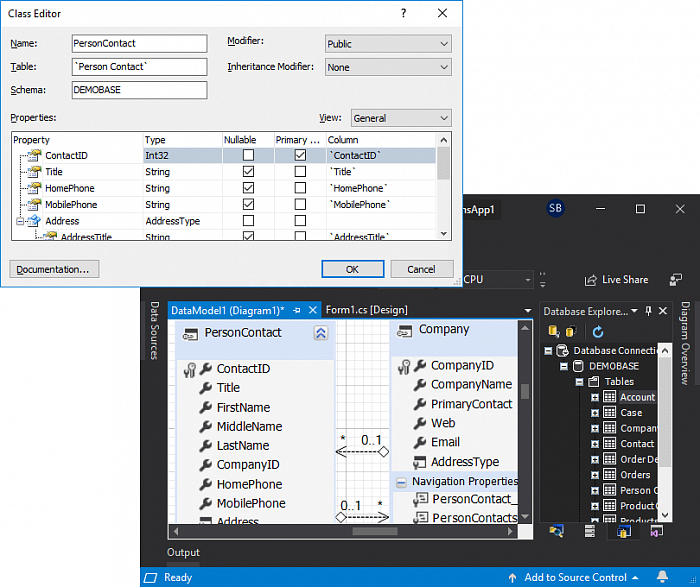
Task: Open the Modifier dropdown set to Public
Action: pos(388,44)
